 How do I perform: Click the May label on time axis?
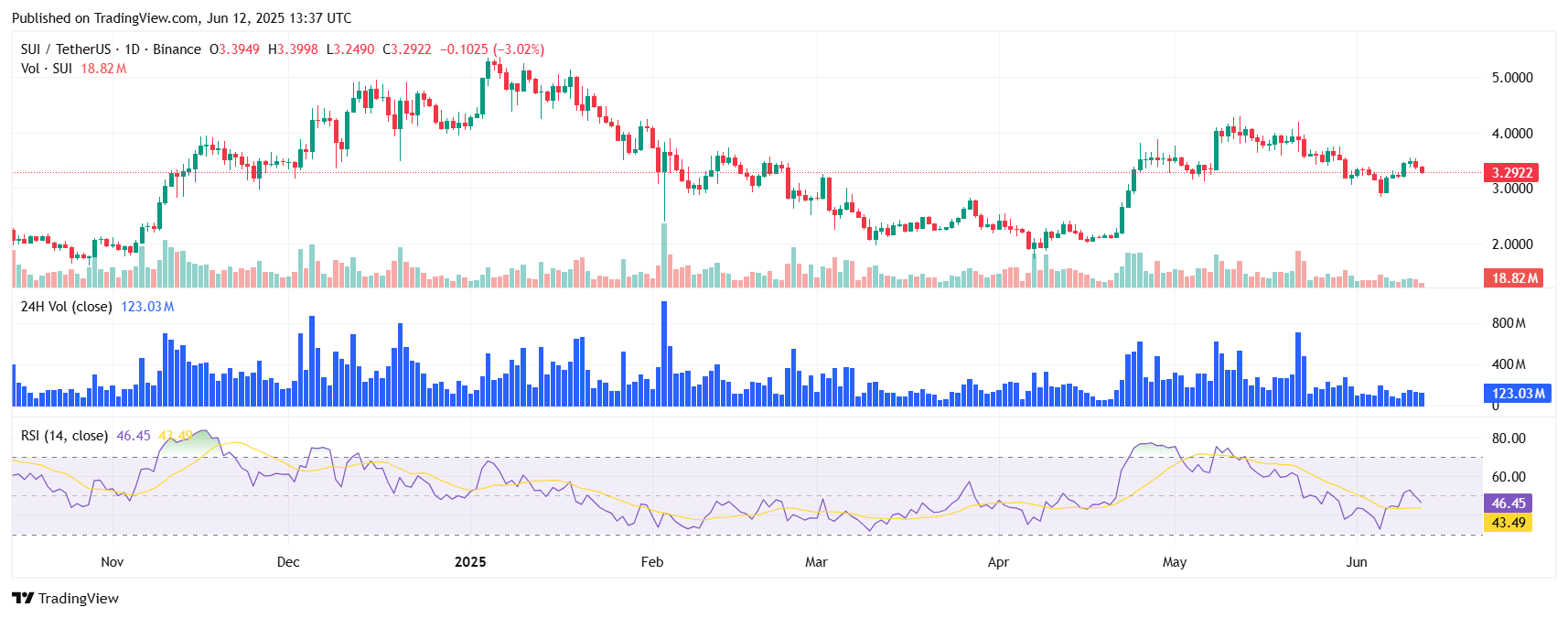coord(1175,562)
